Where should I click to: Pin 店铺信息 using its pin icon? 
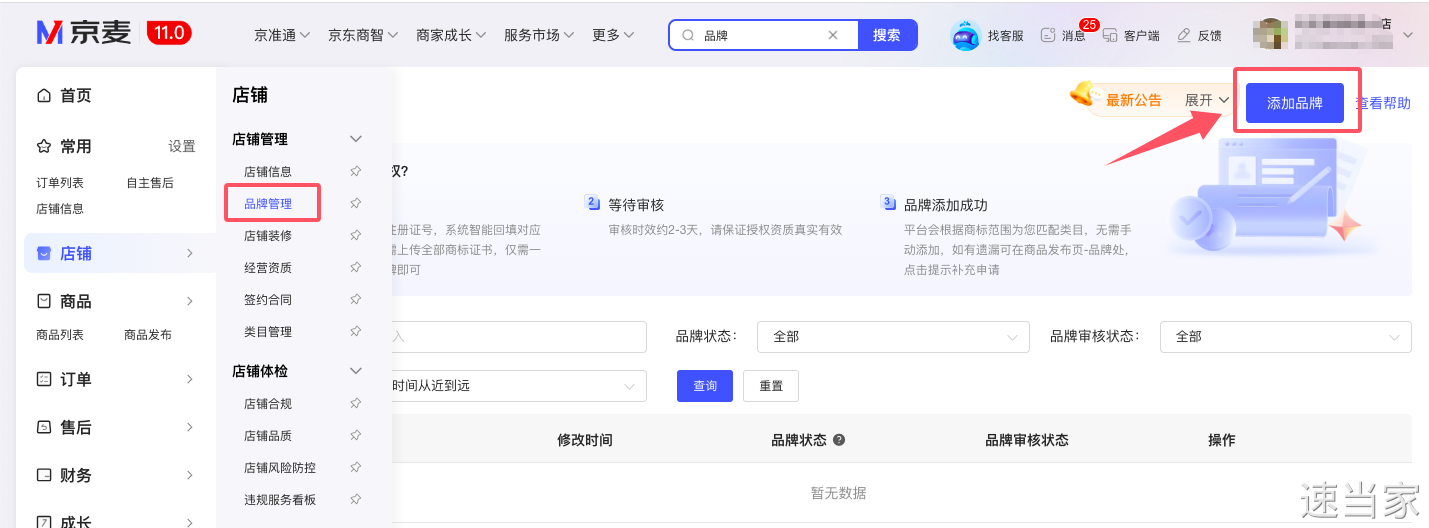355,172
